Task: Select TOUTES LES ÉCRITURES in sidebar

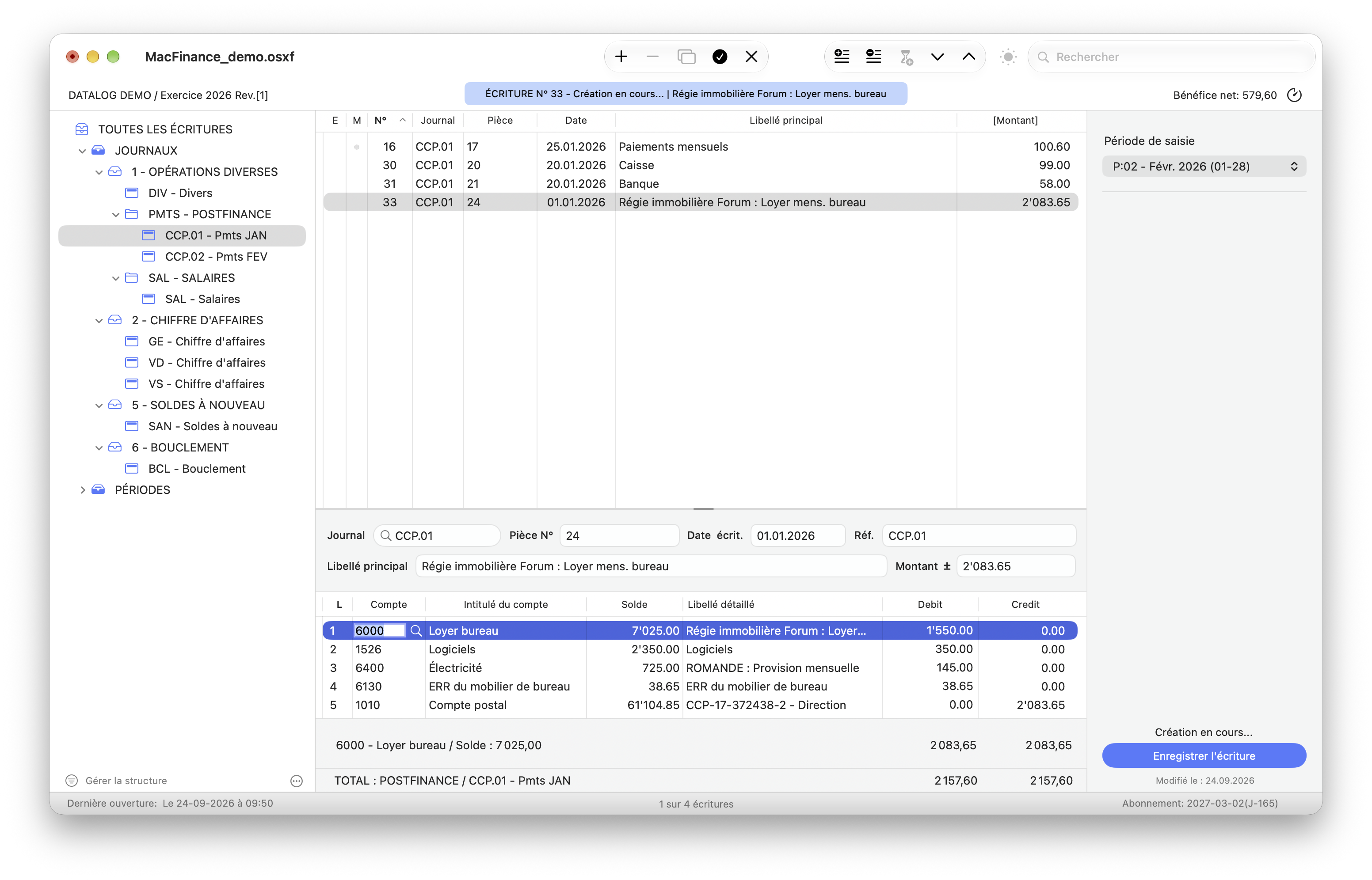Action: [165, 129]
